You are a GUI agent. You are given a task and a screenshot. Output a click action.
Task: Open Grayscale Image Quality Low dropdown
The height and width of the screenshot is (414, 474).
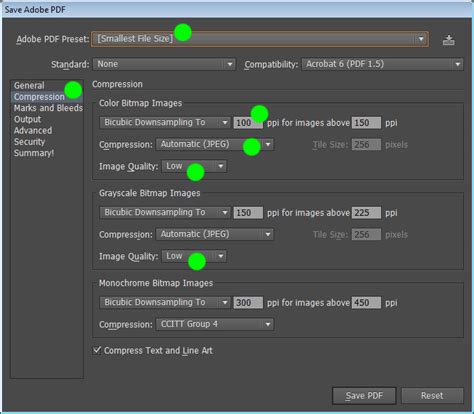tap(194, 256)
